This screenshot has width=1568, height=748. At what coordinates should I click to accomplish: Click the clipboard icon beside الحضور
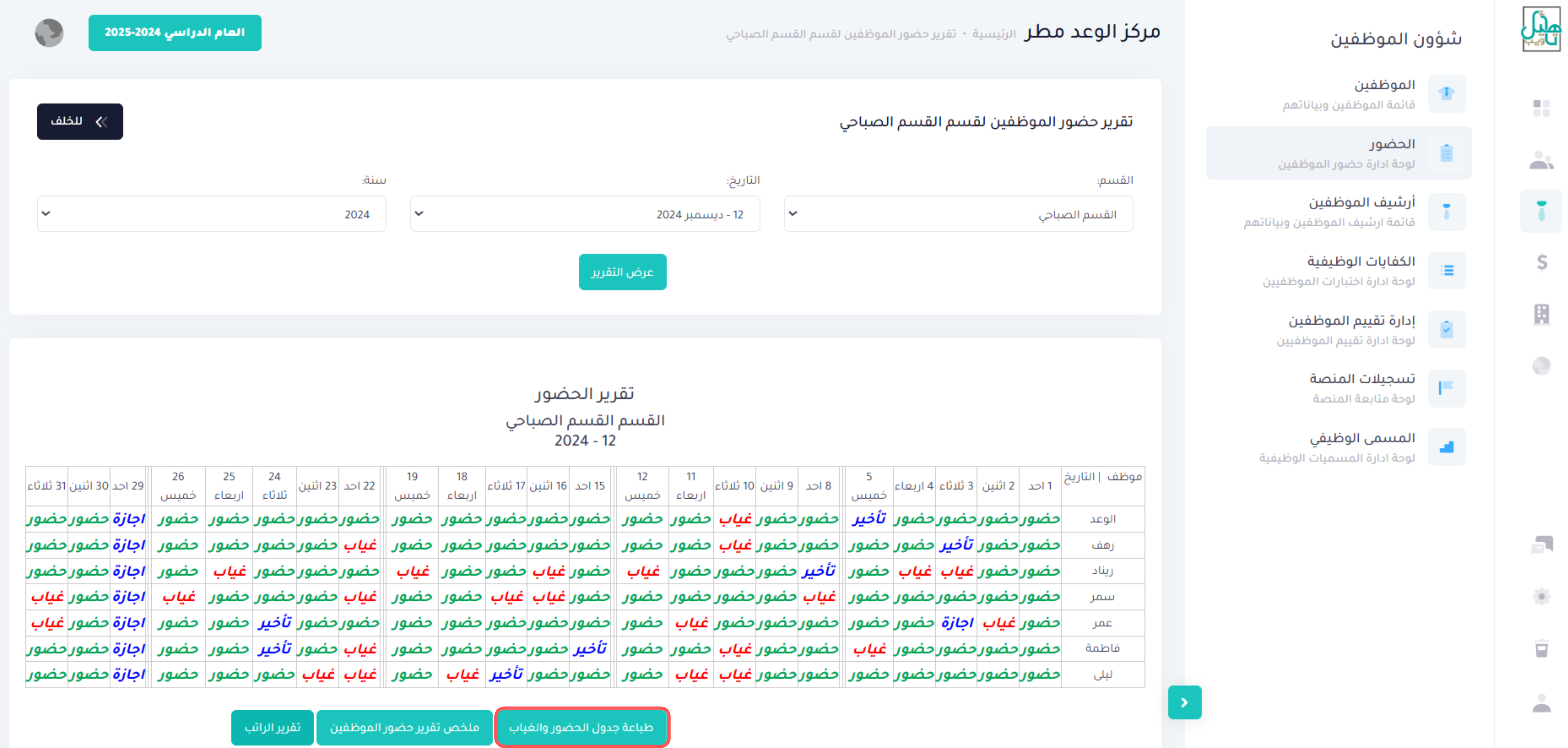coord(1446,153)
